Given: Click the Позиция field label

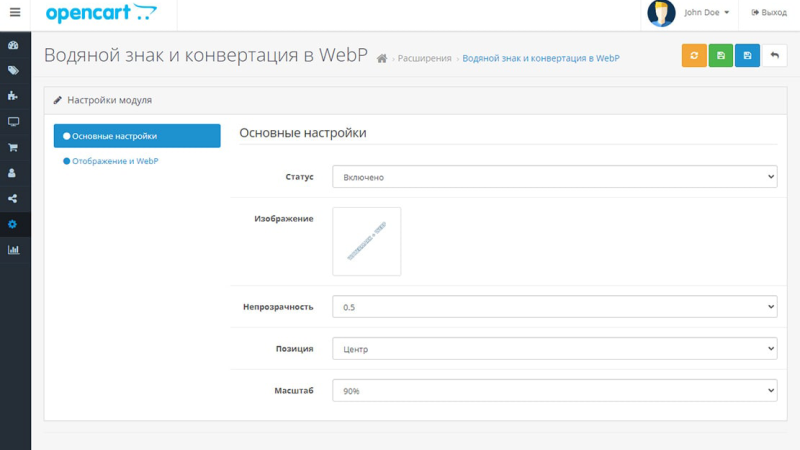Looking at the screenshot, I should 294,349.
